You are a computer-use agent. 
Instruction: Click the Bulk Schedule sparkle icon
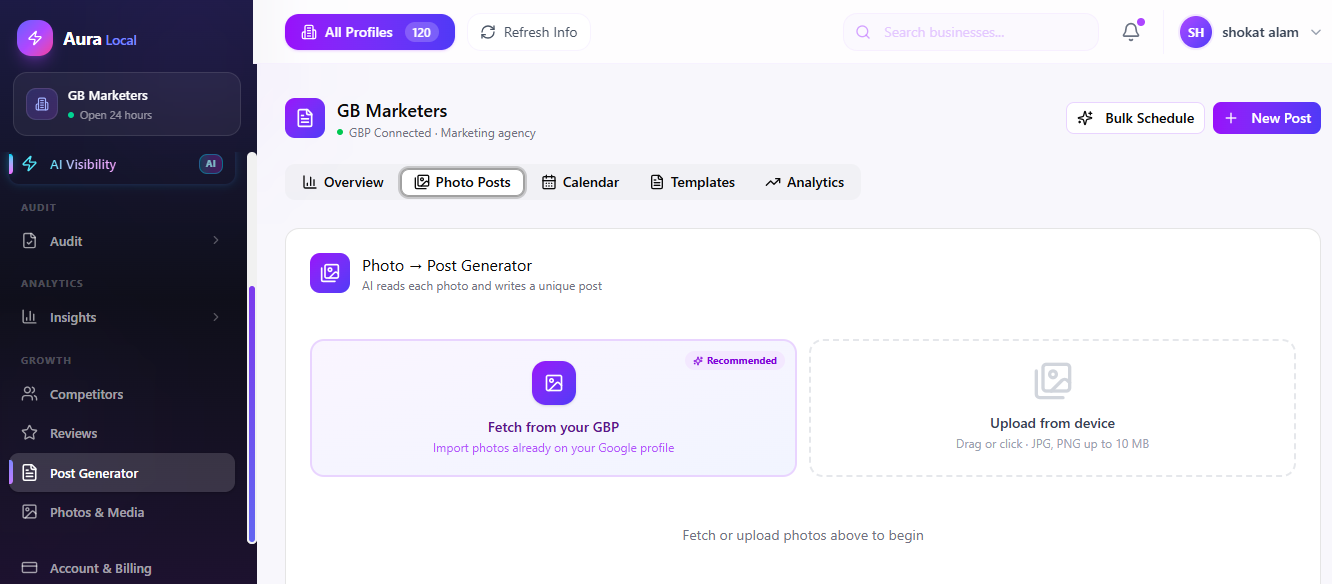tap(1086, 118)
